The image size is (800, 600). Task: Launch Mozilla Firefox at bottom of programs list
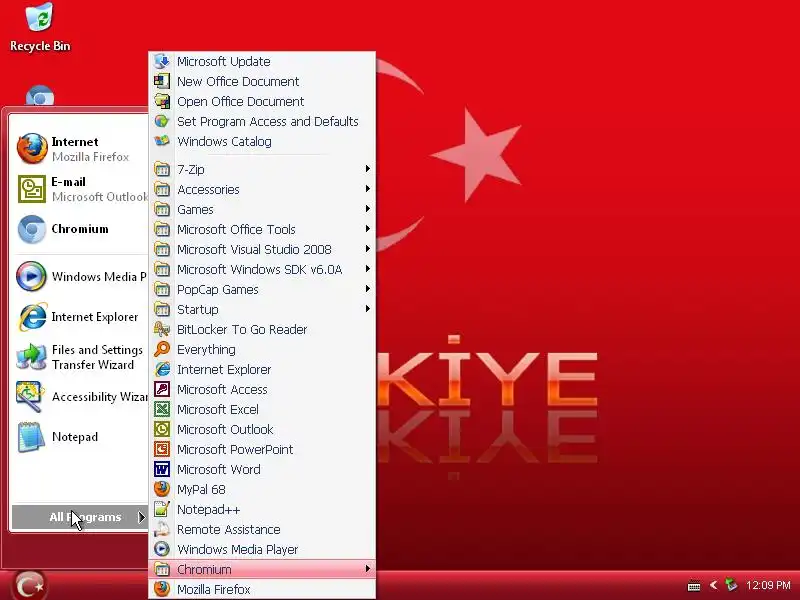pyautogui.click(x=262, y=589)
